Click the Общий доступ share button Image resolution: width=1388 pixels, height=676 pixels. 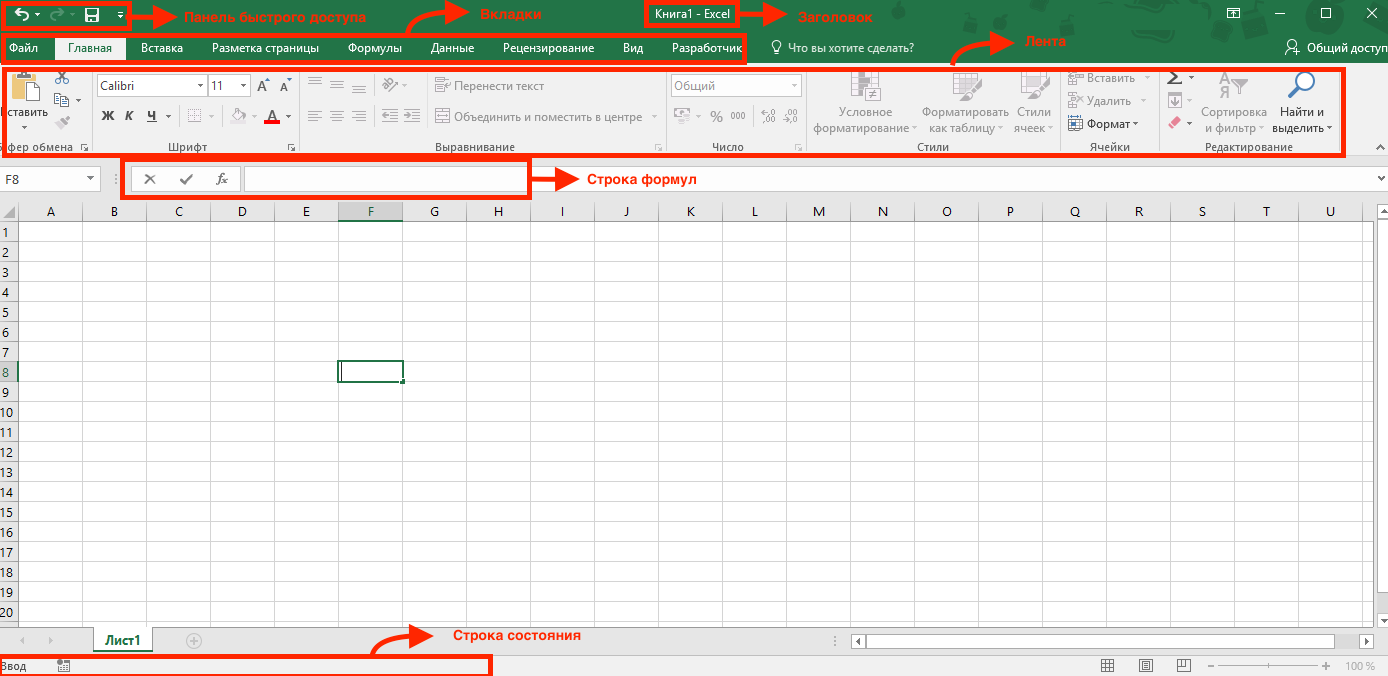pos(1335,48)
